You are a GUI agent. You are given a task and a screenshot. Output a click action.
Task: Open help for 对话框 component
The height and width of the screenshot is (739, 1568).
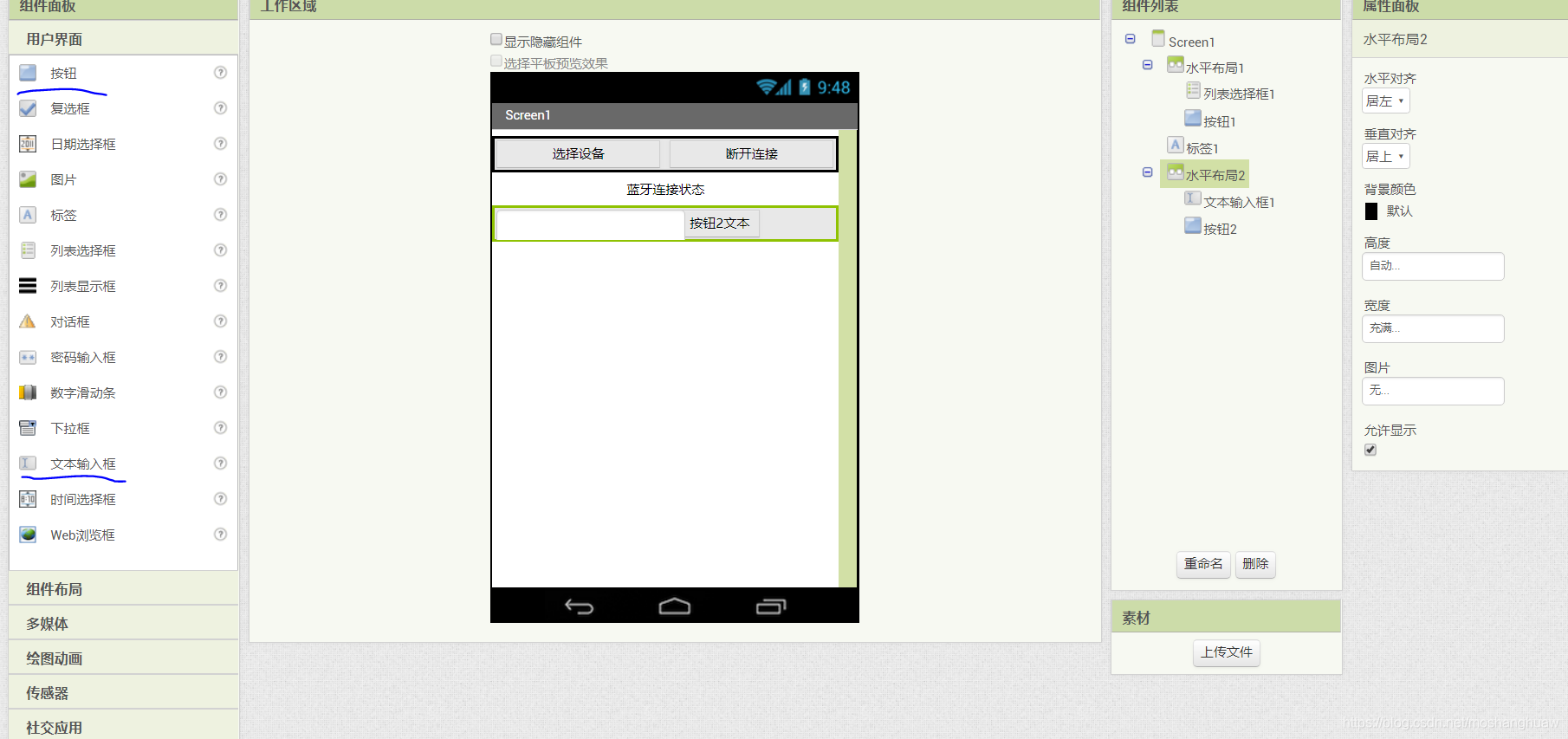(220, 321)
